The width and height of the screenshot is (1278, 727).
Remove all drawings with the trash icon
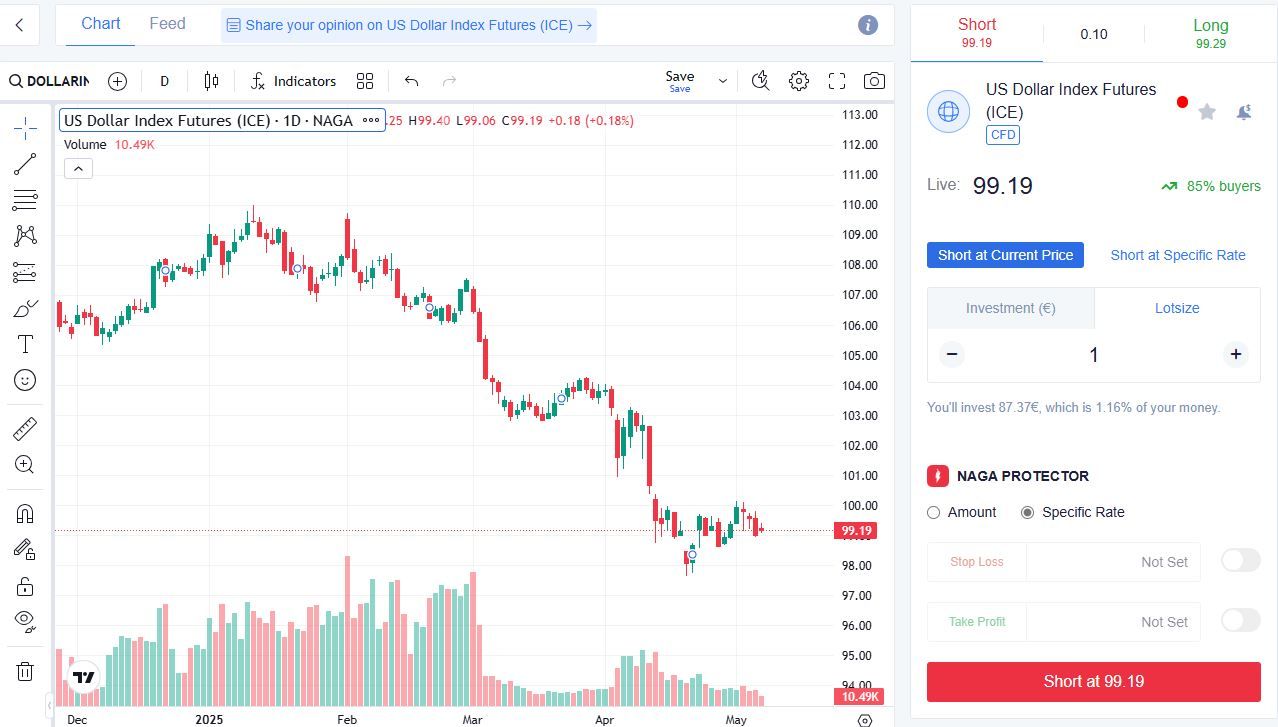click(24, 671)
